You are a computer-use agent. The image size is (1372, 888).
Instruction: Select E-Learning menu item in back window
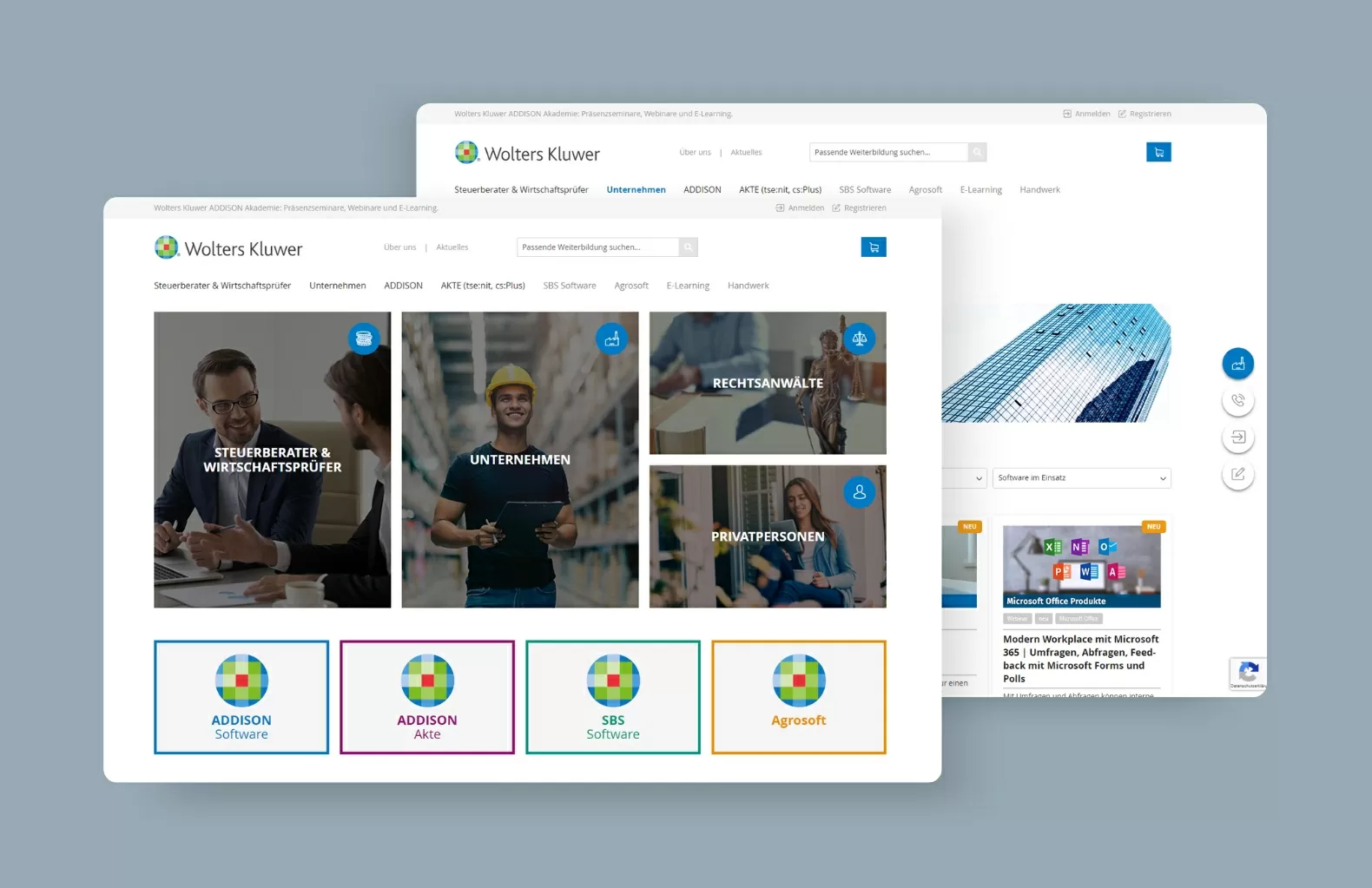[981, 190]
